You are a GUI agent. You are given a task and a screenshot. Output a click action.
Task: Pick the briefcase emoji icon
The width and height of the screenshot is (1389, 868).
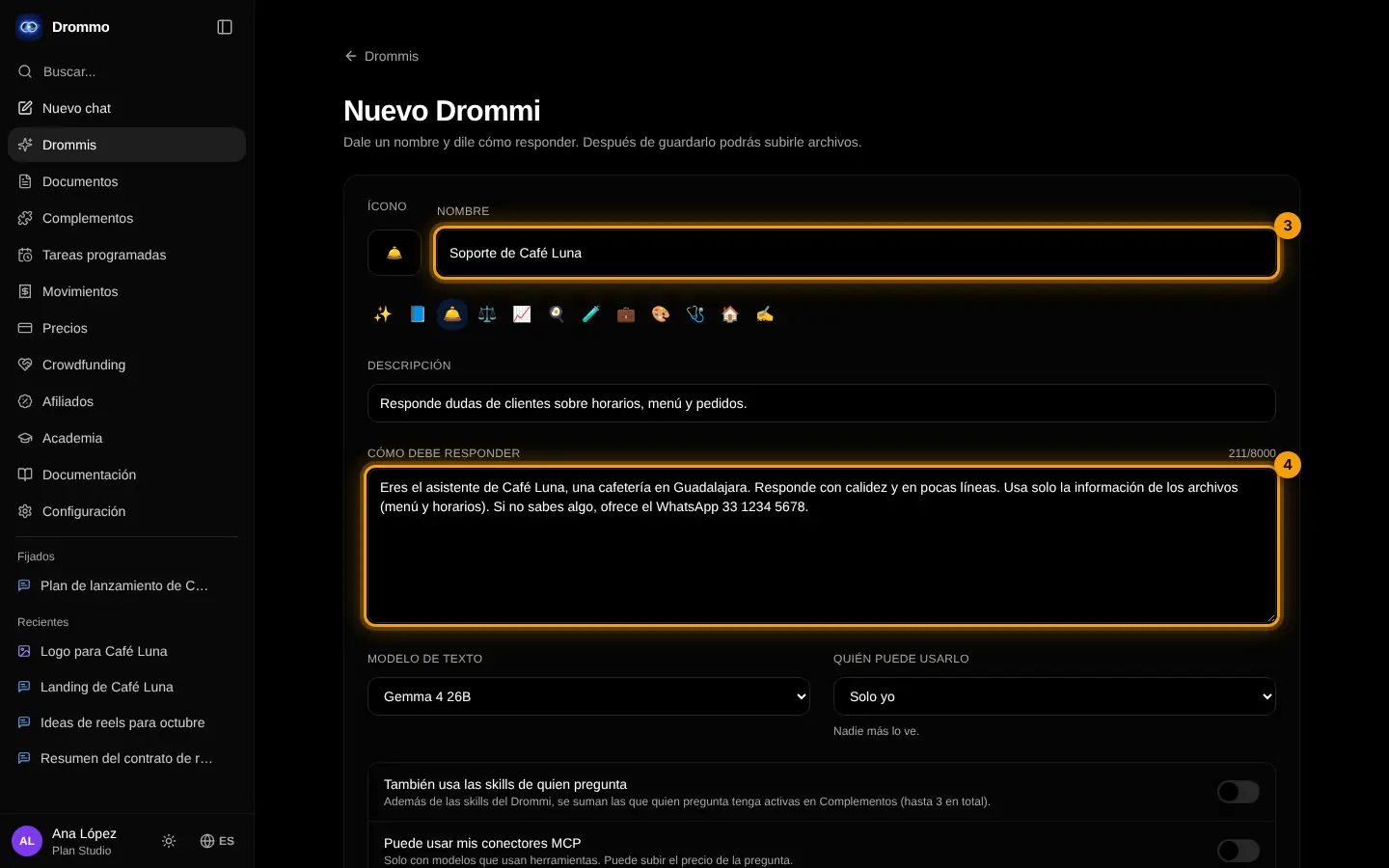[626, 314]
